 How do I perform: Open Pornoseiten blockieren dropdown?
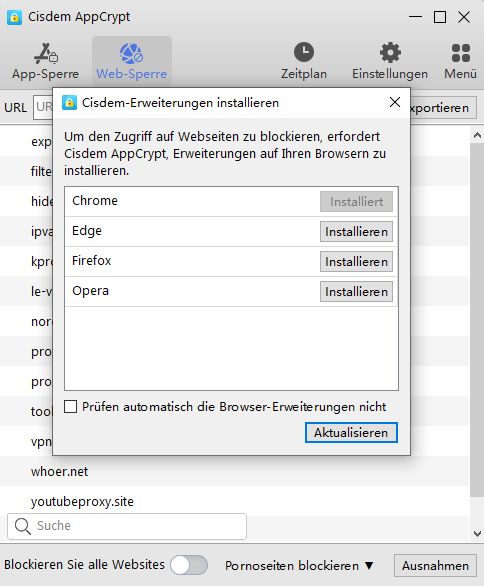tap(299, 566)
